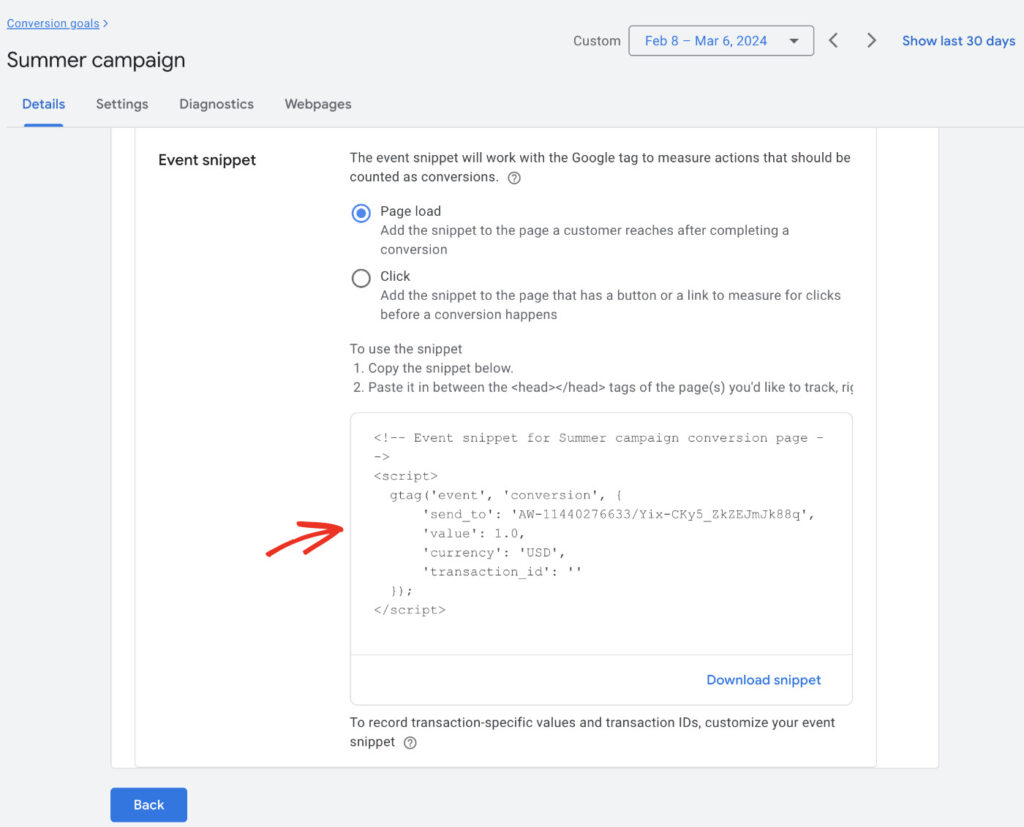Click the Summer campaign page heading
The width and height of the screenshot is (1024, 827).
pos(96,60)
